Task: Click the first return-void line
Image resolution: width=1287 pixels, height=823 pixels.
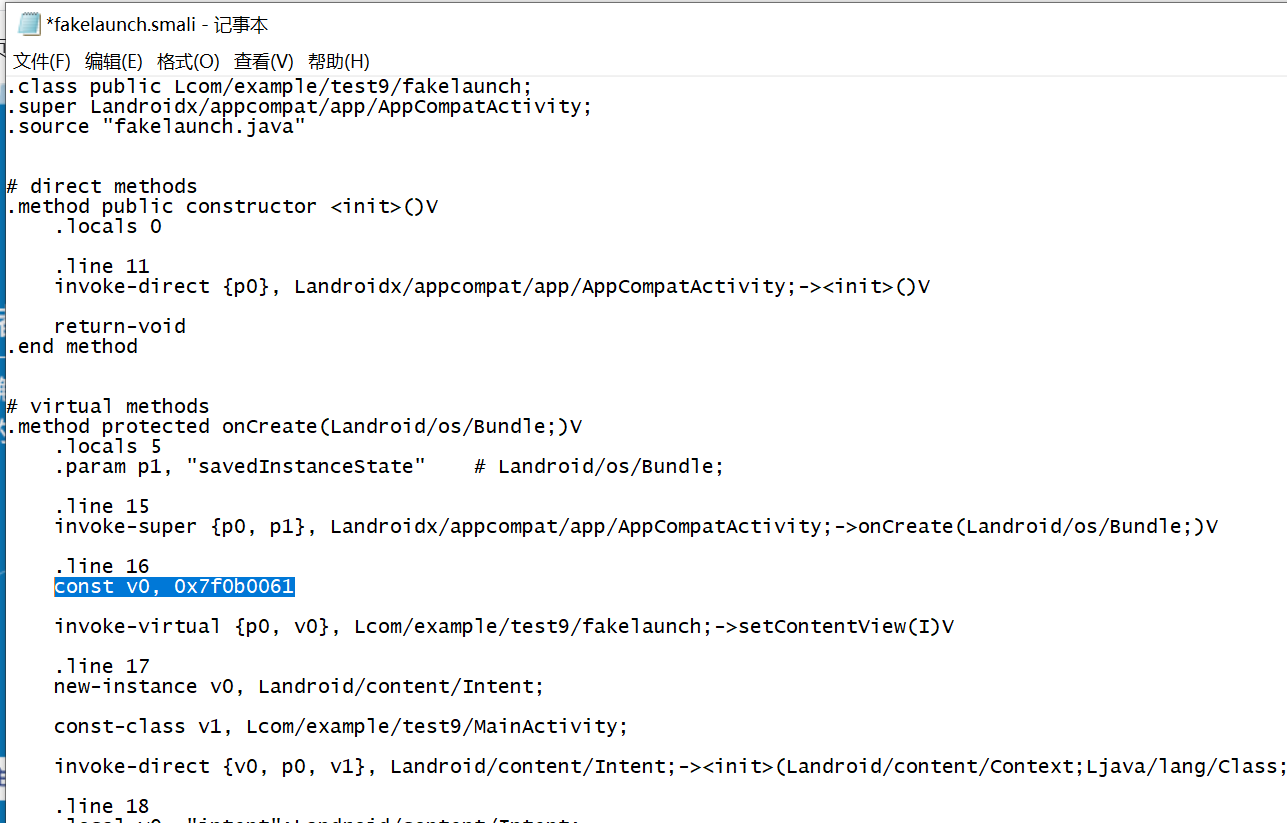Action: tap(120, 326)
